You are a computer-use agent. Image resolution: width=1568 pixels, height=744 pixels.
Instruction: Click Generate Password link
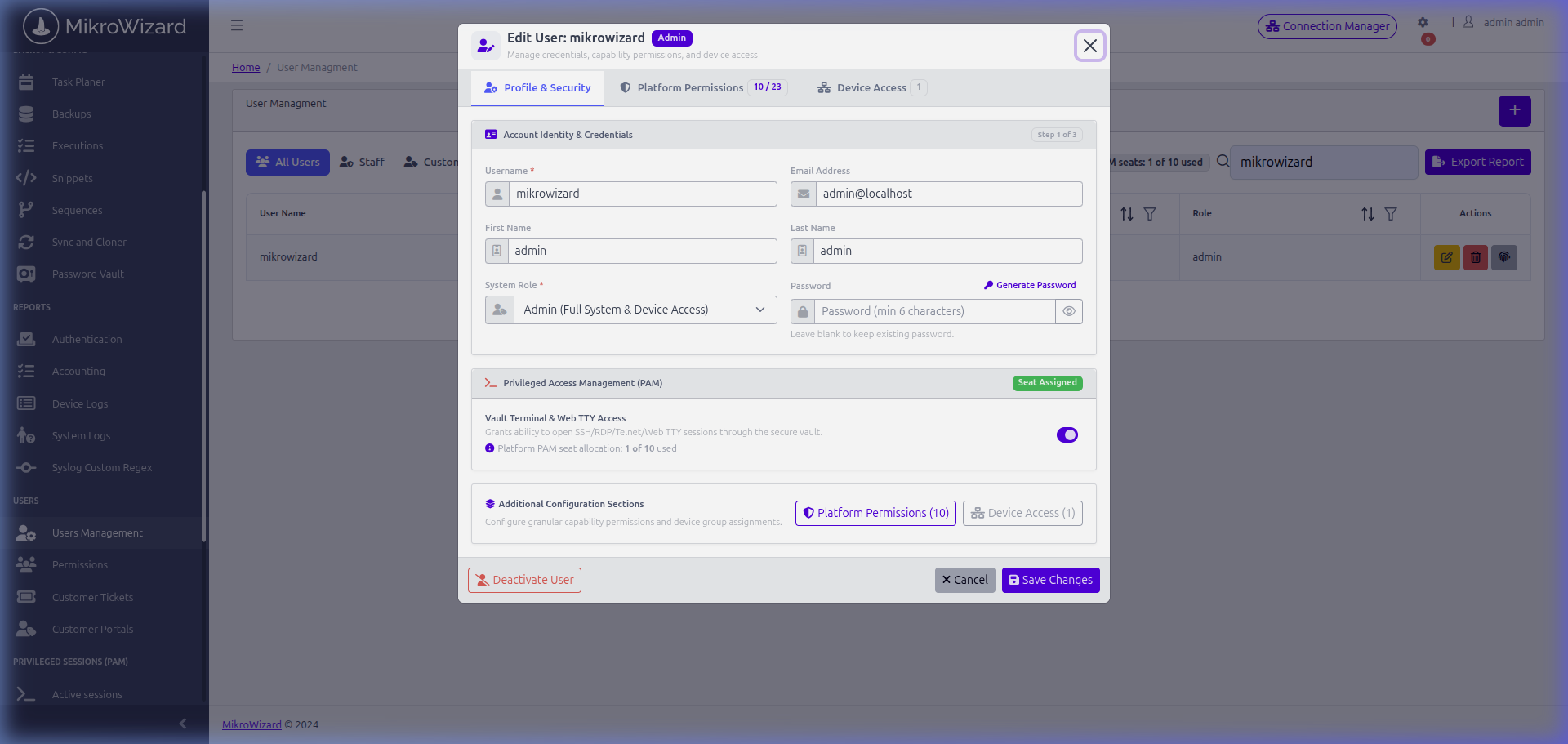[1030, 285]
